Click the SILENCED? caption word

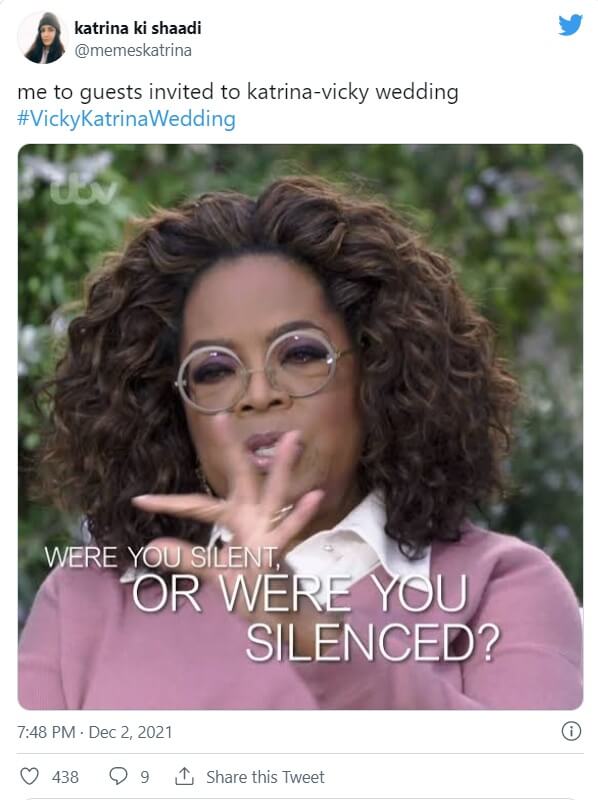[372, 643]
